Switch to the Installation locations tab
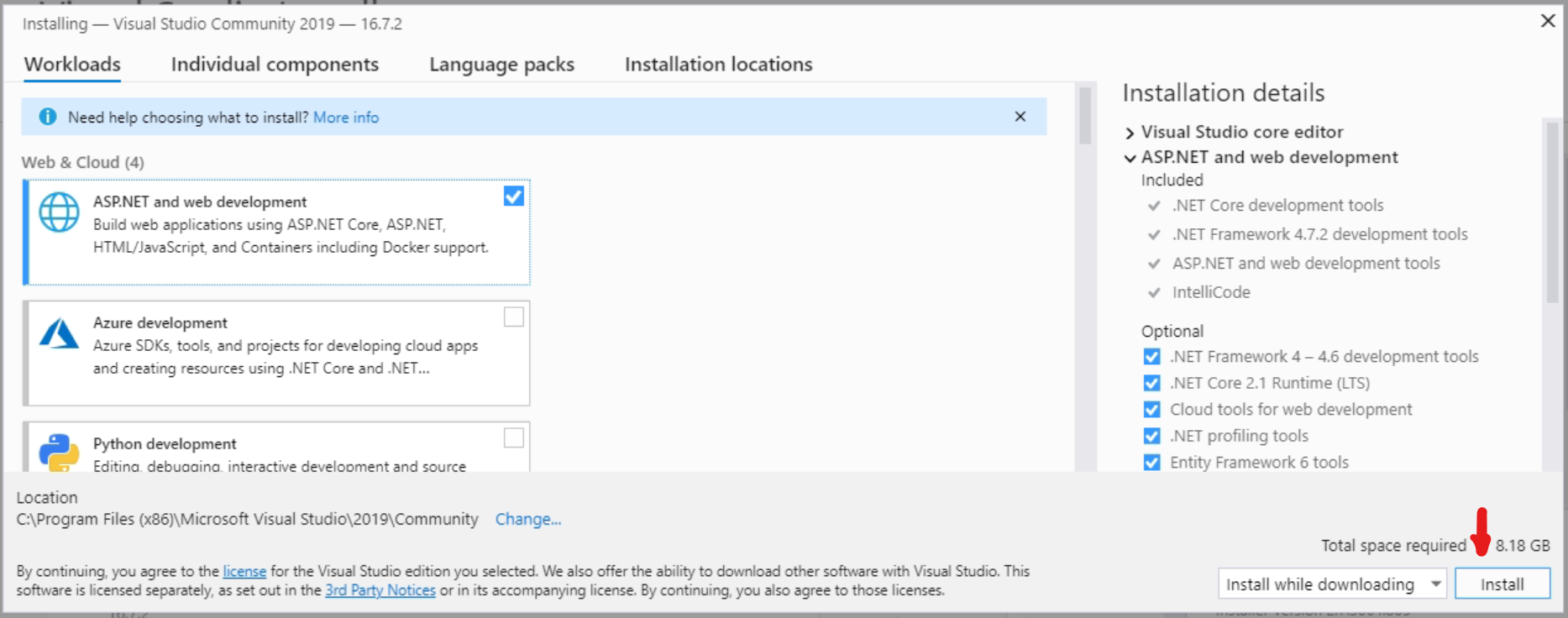The width and height of the screenshot is (1568, 618). pyautogui.click(x=718, y=64)
